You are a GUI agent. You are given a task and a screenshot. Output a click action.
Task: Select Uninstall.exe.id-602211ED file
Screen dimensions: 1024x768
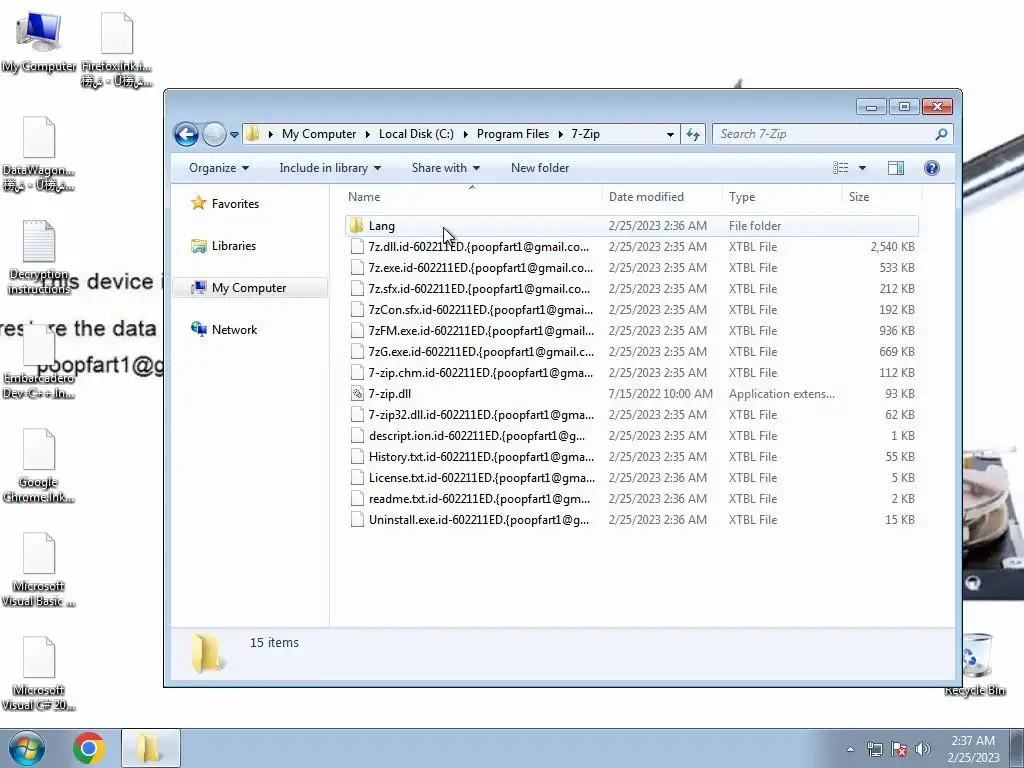coord(631,520)
